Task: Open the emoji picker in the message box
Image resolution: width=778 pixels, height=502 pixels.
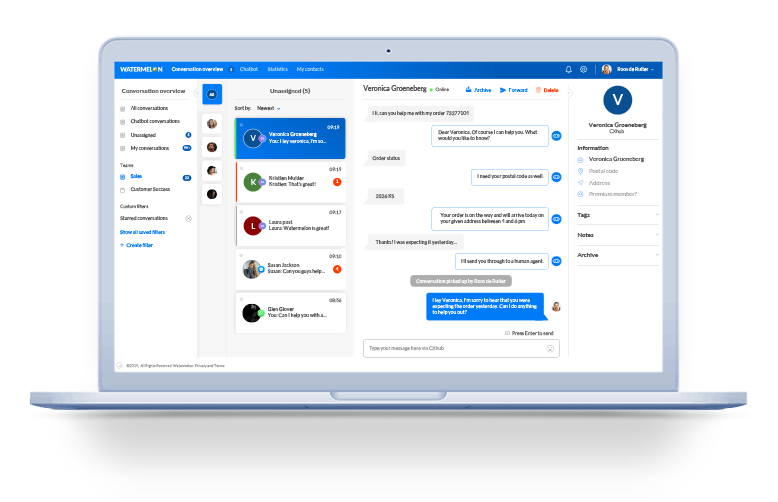Action: tap(550, 348)
